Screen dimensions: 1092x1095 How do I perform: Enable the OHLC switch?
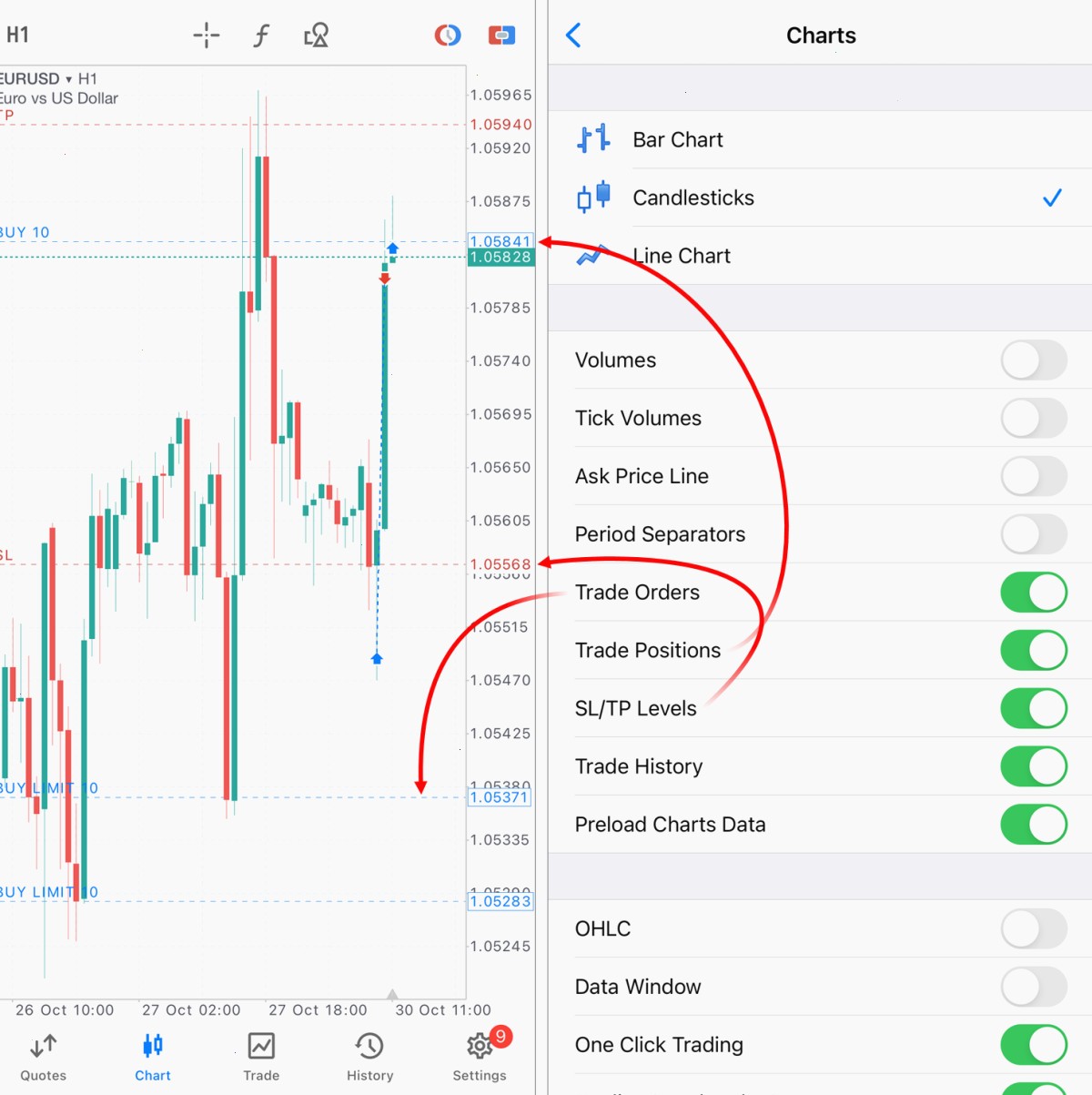pyautogui.click(x=1034, y=929)
